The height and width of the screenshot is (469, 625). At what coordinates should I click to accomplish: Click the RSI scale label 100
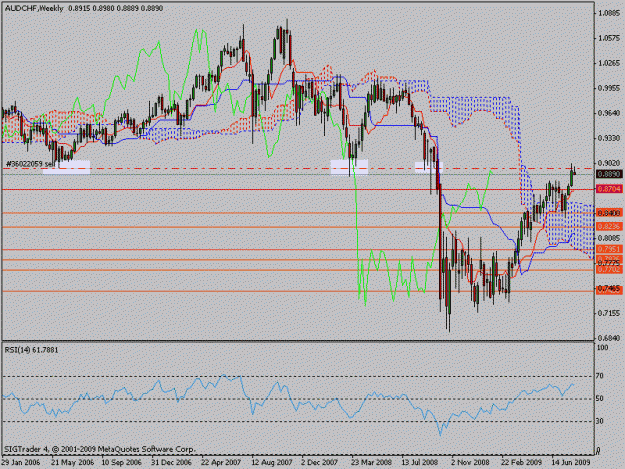[603, 348]
